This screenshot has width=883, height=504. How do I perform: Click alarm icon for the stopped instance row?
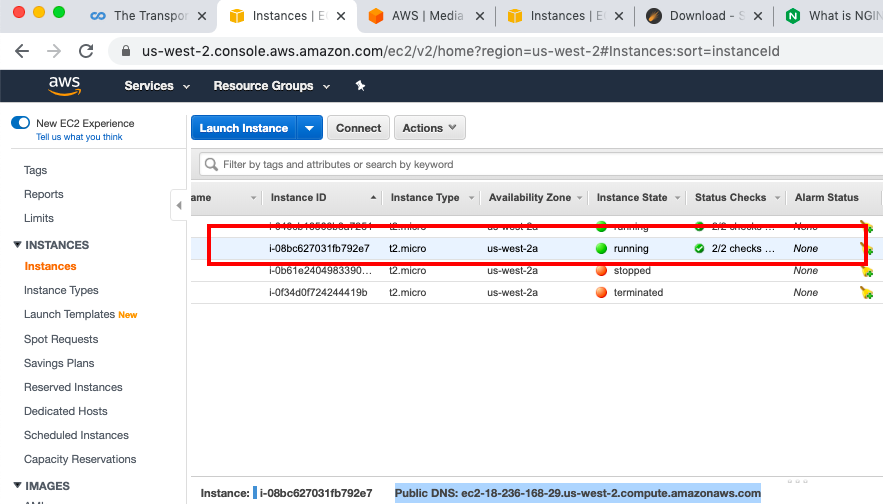pyautogui.click(x=866, y=271)
